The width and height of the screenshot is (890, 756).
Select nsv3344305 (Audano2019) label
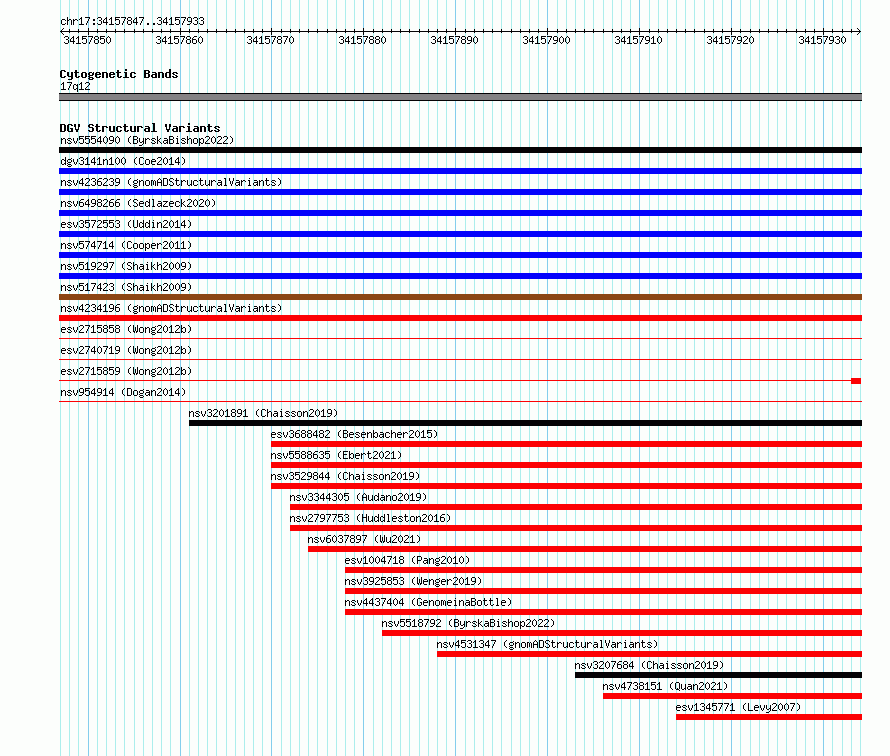(x=358, y=497)
